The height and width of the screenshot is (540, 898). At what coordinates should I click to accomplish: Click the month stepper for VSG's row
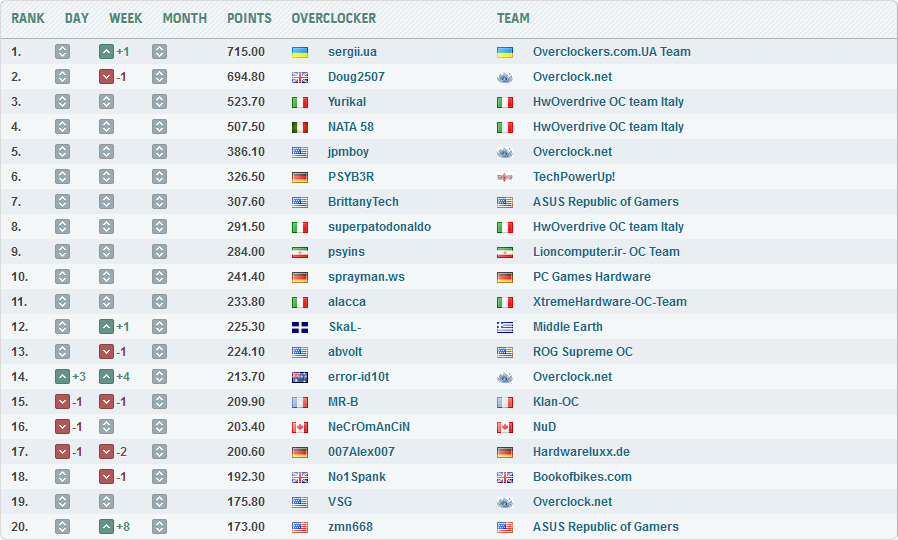tap(159, 502)
